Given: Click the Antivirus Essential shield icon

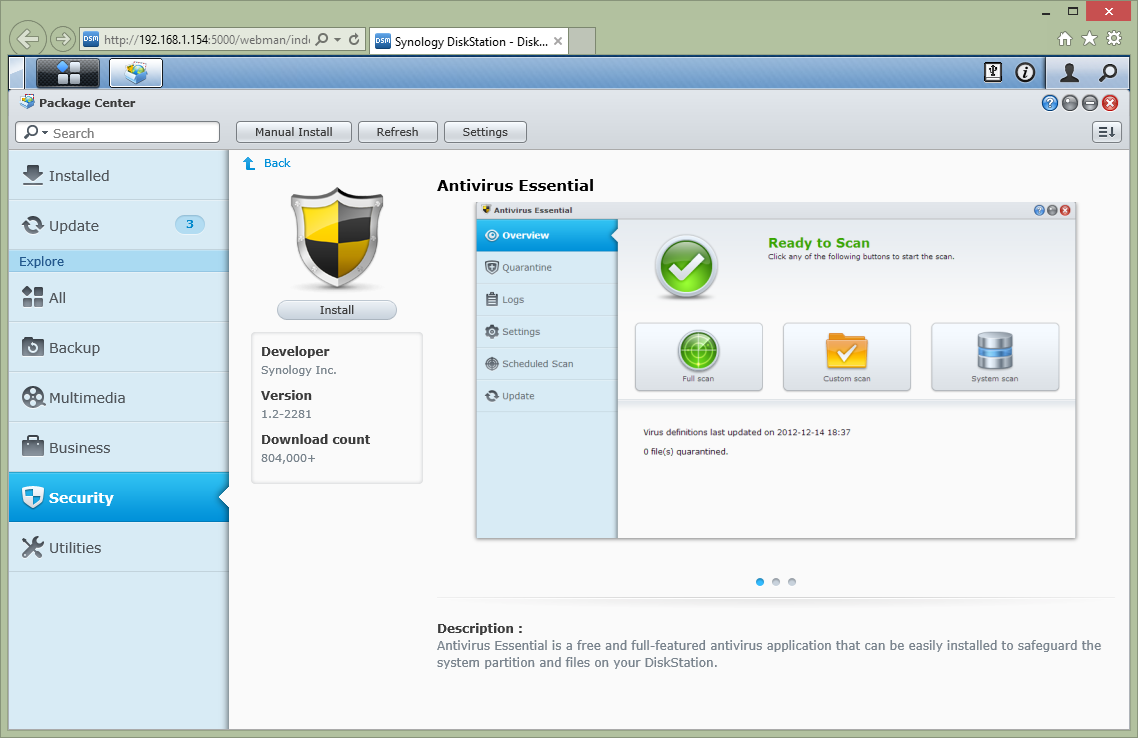Looking at the screenshot, I should pyautogui.click(x=337, y=238).
